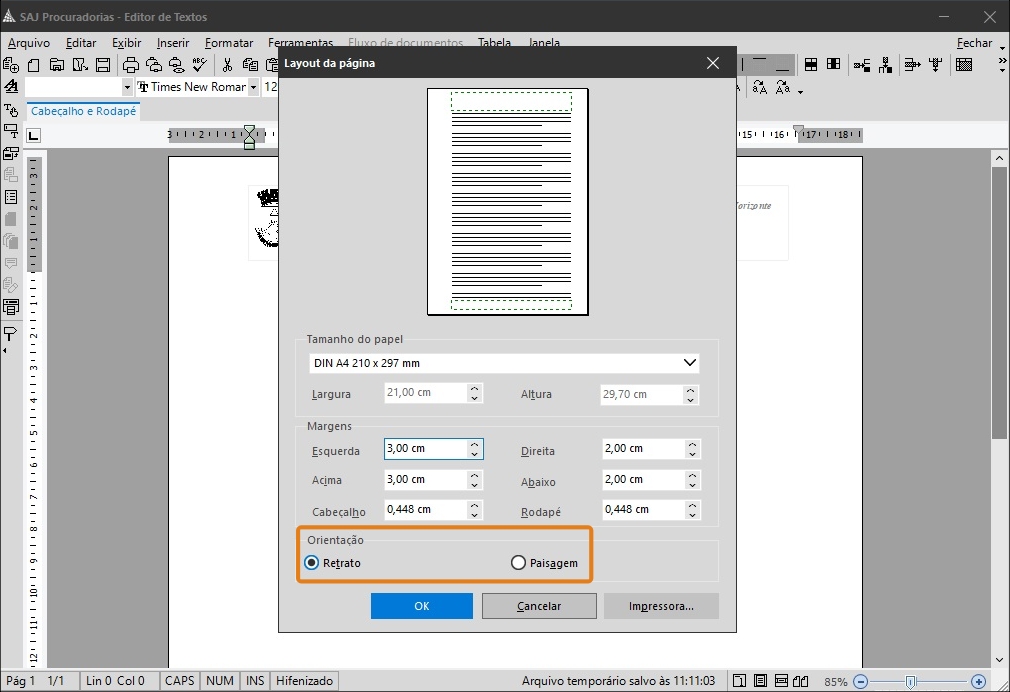The height and width of the screenshot is (692, 1010).
Task: Click the zoom out minus icon
Action: tap(861, 681)
